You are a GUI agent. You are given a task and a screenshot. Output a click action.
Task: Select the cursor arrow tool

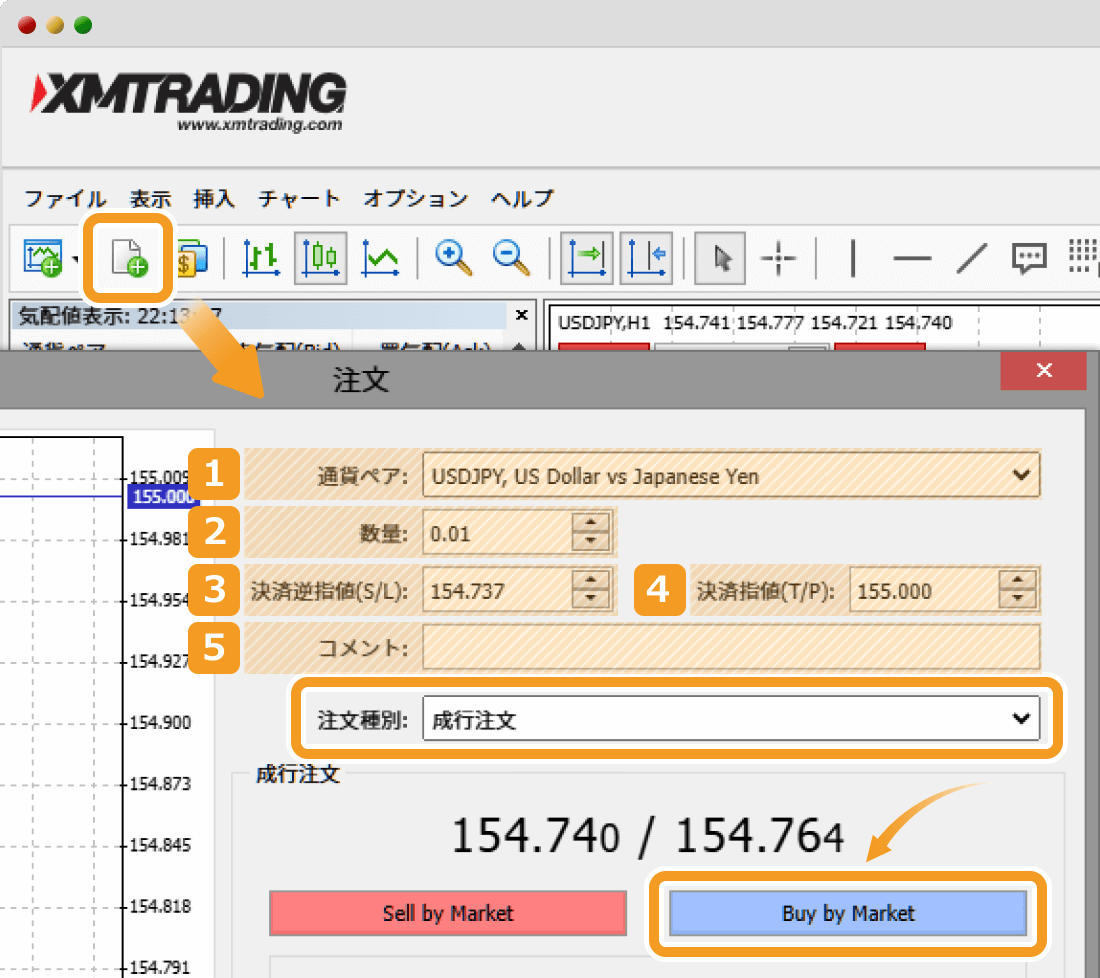pos(720,258)
